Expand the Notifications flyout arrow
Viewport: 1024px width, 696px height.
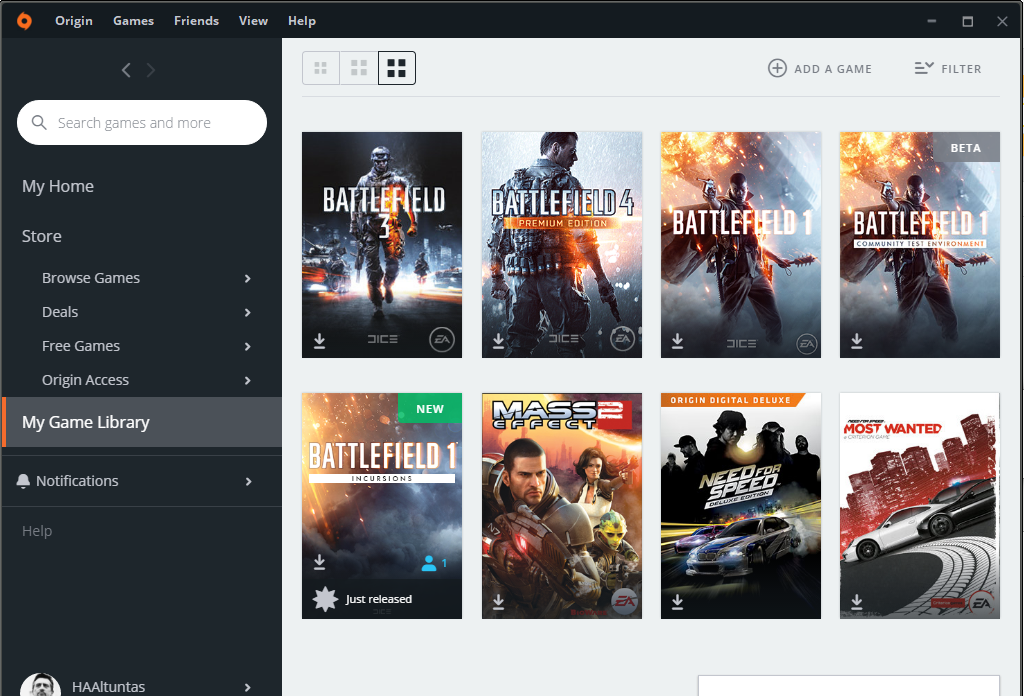(x=248, y=481)
